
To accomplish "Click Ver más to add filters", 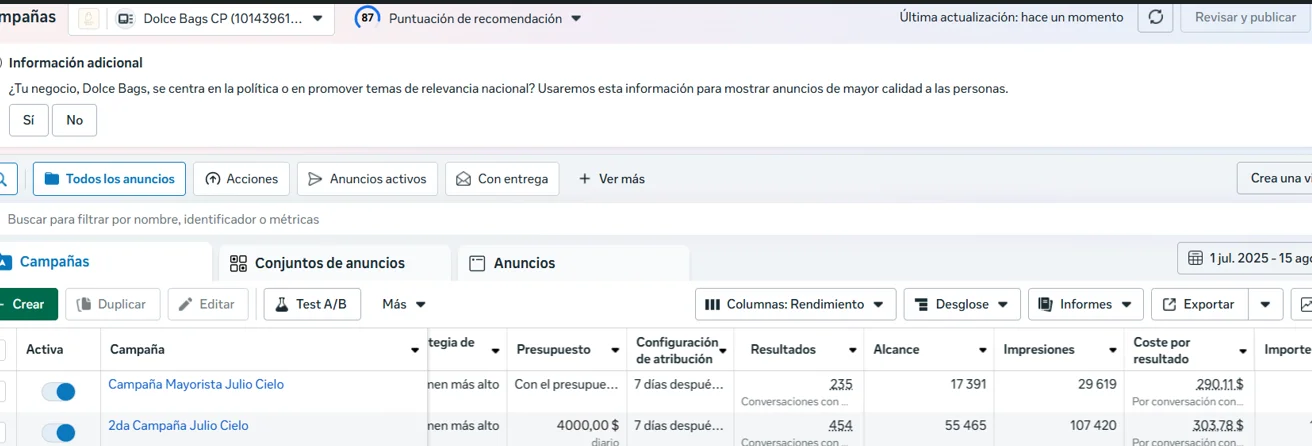I will pyautogui.click(x=612, y=179).
